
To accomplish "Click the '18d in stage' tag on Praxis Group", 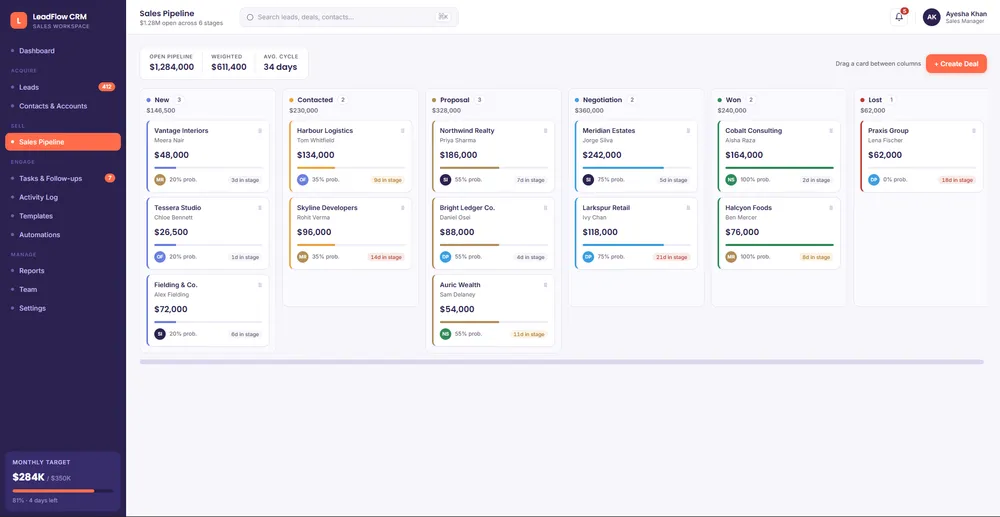I will [x=956, y=180].
